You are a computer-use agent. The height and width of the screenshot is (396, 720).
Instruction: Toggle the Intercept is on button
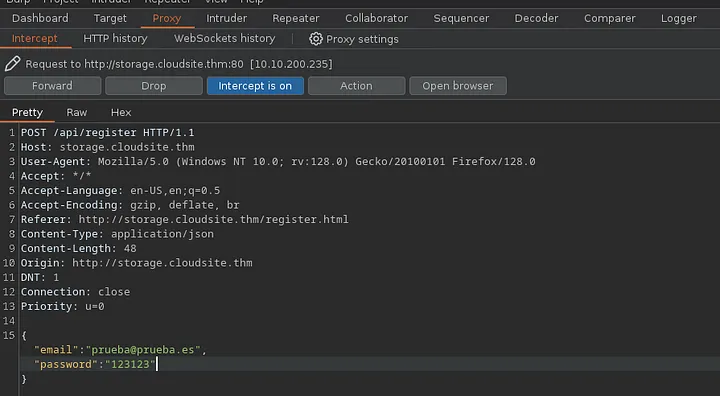pyautogui.click(x=255, y=86)
